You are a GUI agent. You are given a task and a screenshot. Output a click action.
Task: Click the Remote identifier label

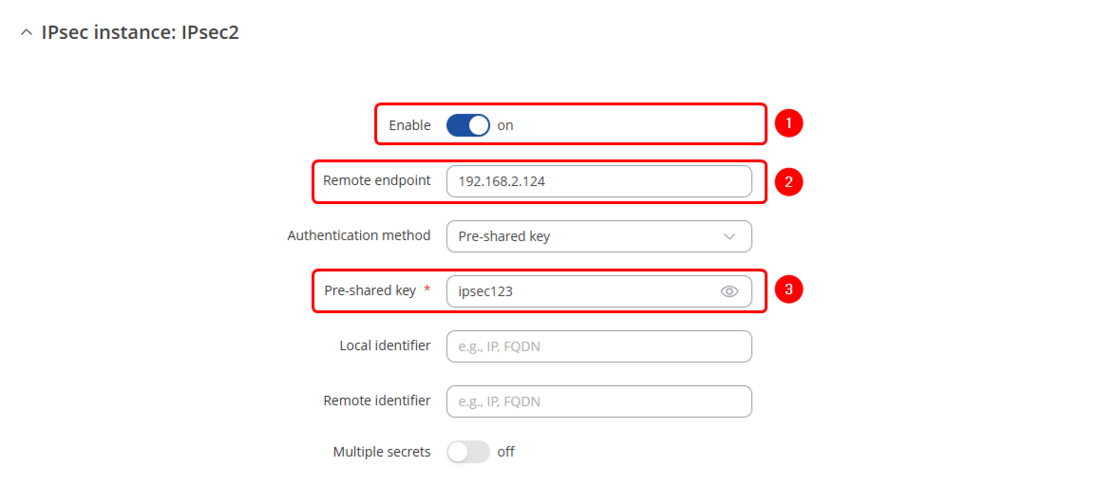376,401
